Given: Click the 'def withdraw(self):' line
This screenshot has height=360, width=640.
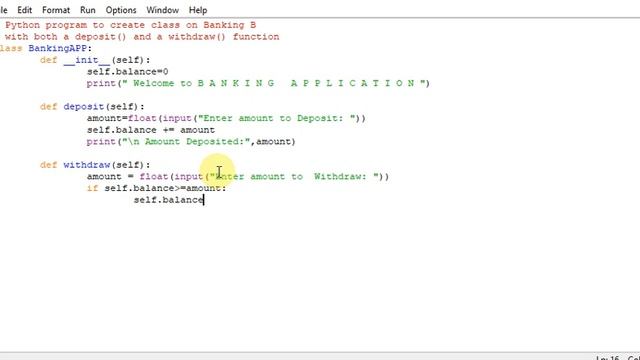Looking at the screenshot, I should click(x=95, y=165).
